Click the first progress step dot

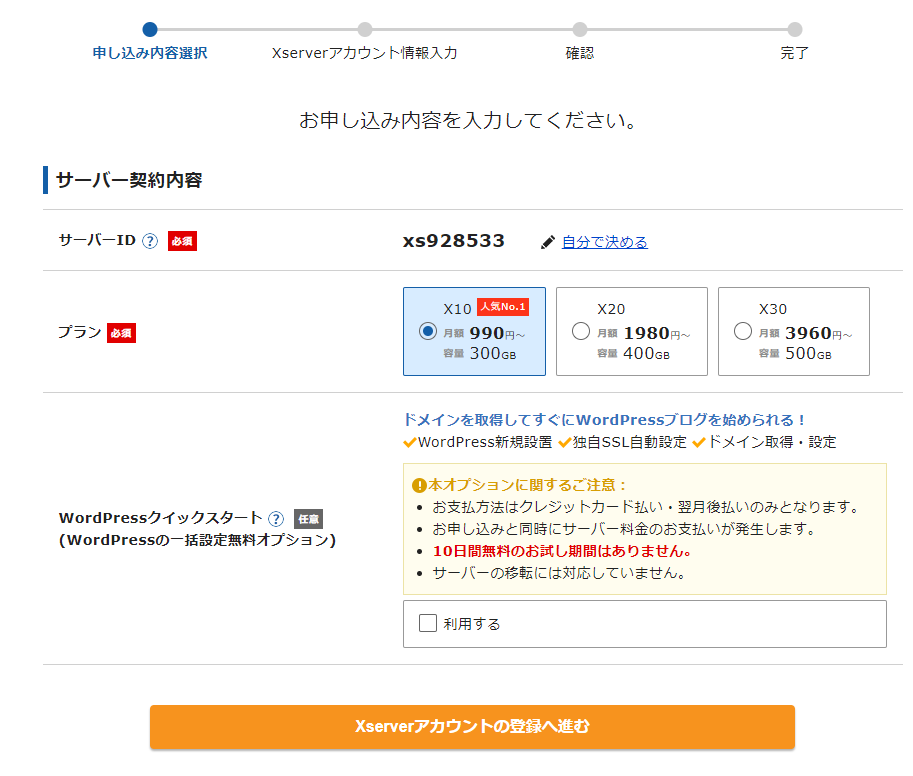tap(150, 29)
